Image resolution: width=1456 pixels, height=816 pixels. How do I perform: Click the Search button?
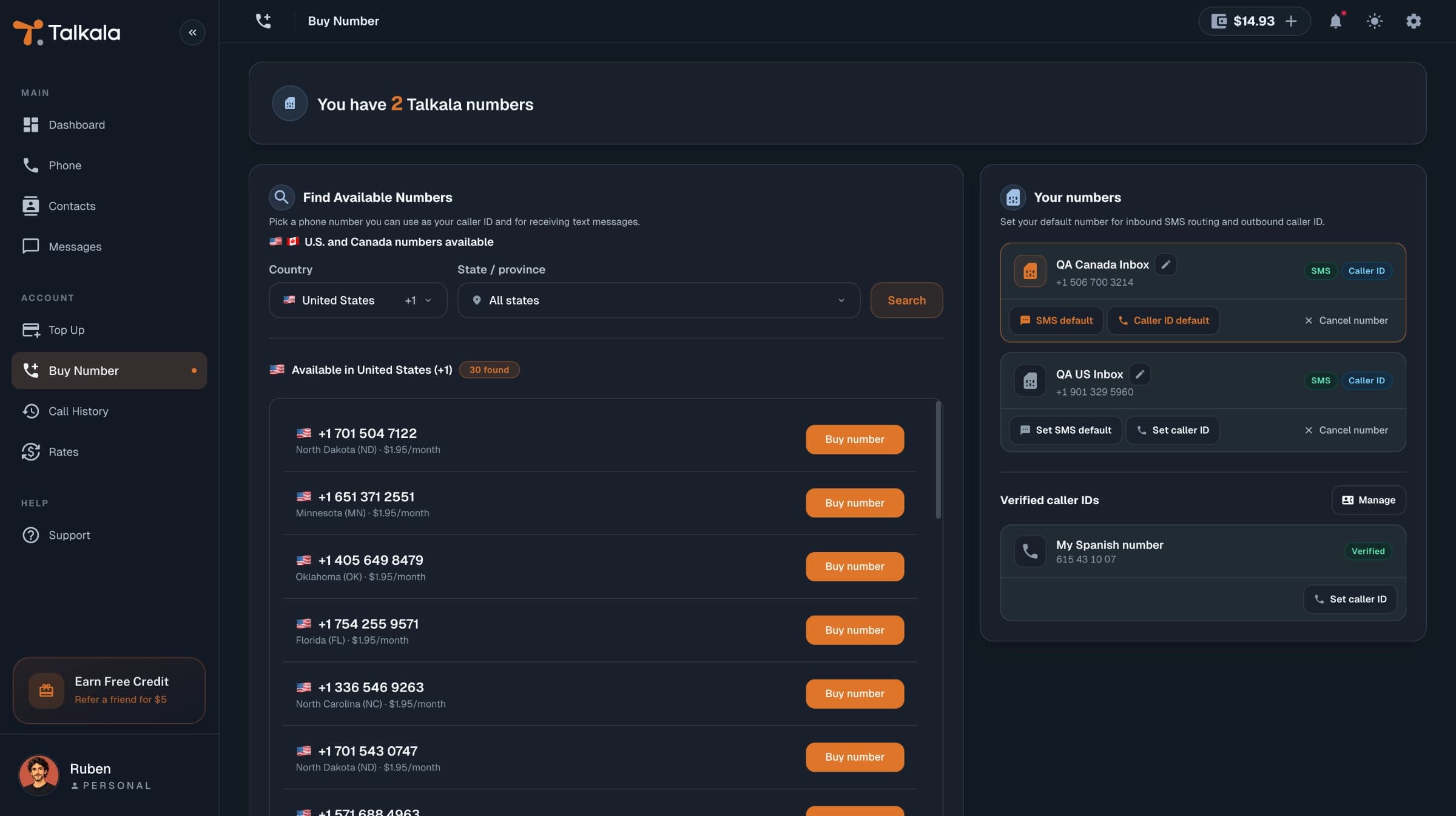[906, 300]
